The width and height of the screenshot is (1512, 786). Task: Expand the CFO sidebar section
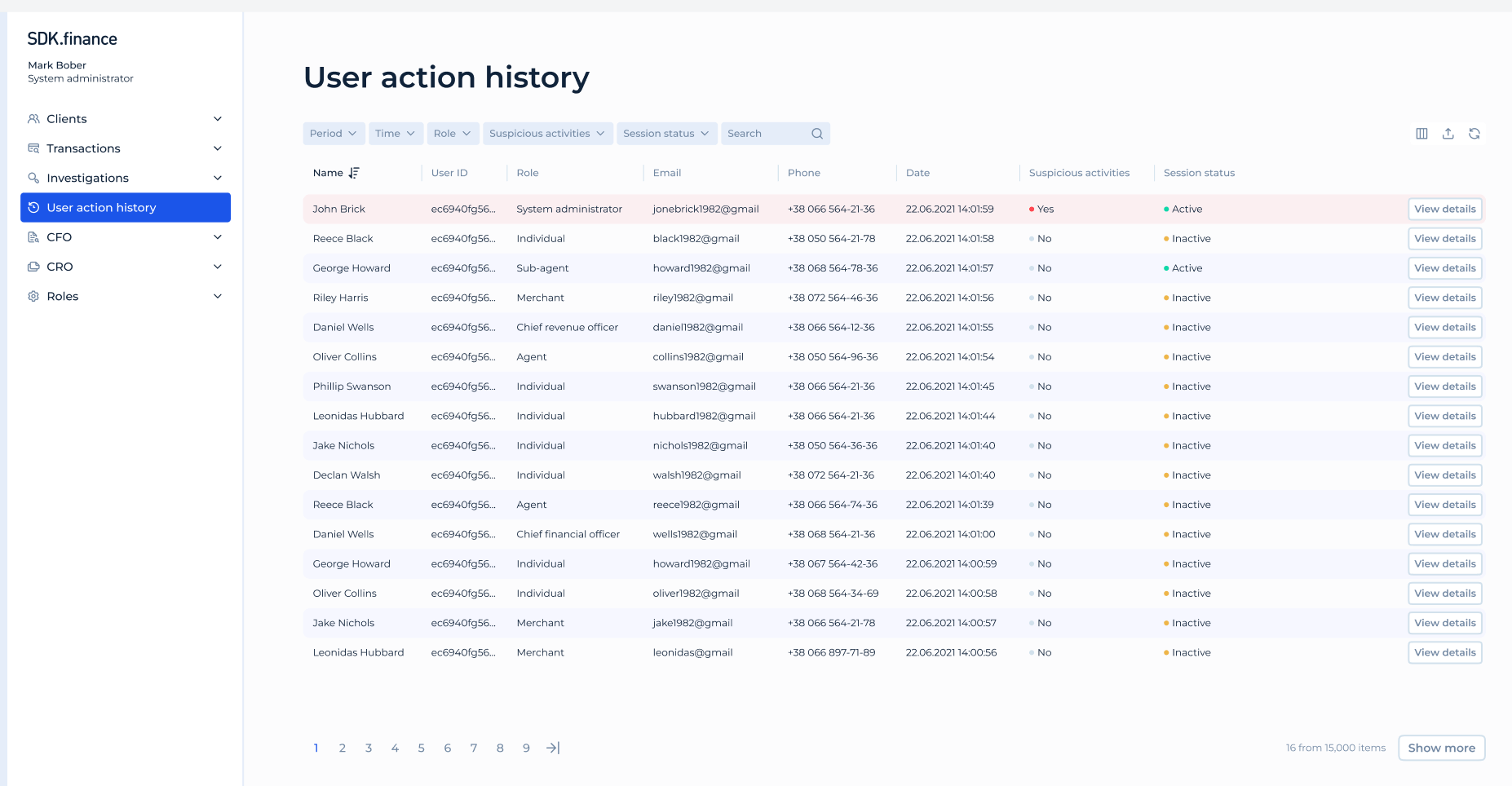coord(217,236)
